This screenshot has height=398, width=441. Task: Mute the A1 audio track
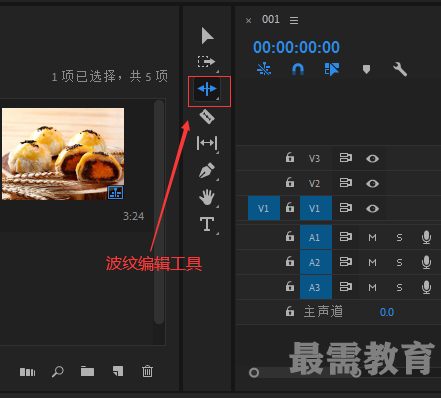[x=372, y=237]
